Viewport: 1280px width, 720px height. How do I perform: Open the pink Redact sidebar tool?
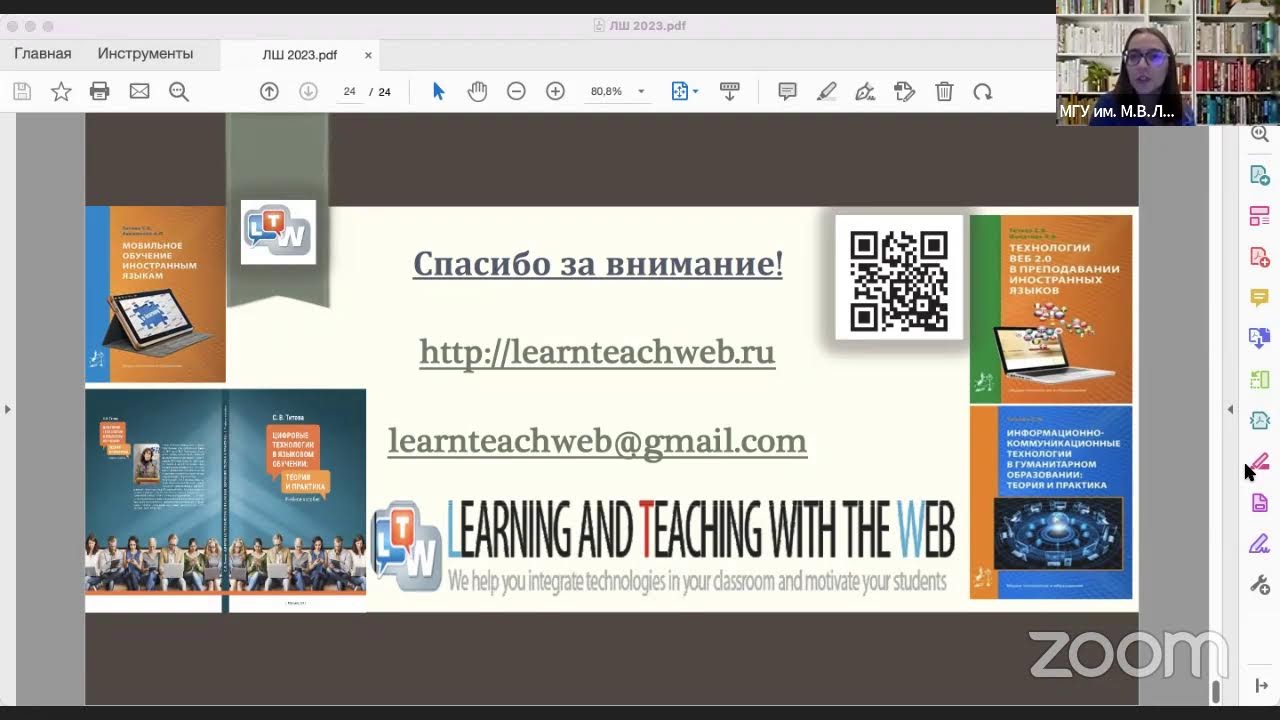[1260, 461]
